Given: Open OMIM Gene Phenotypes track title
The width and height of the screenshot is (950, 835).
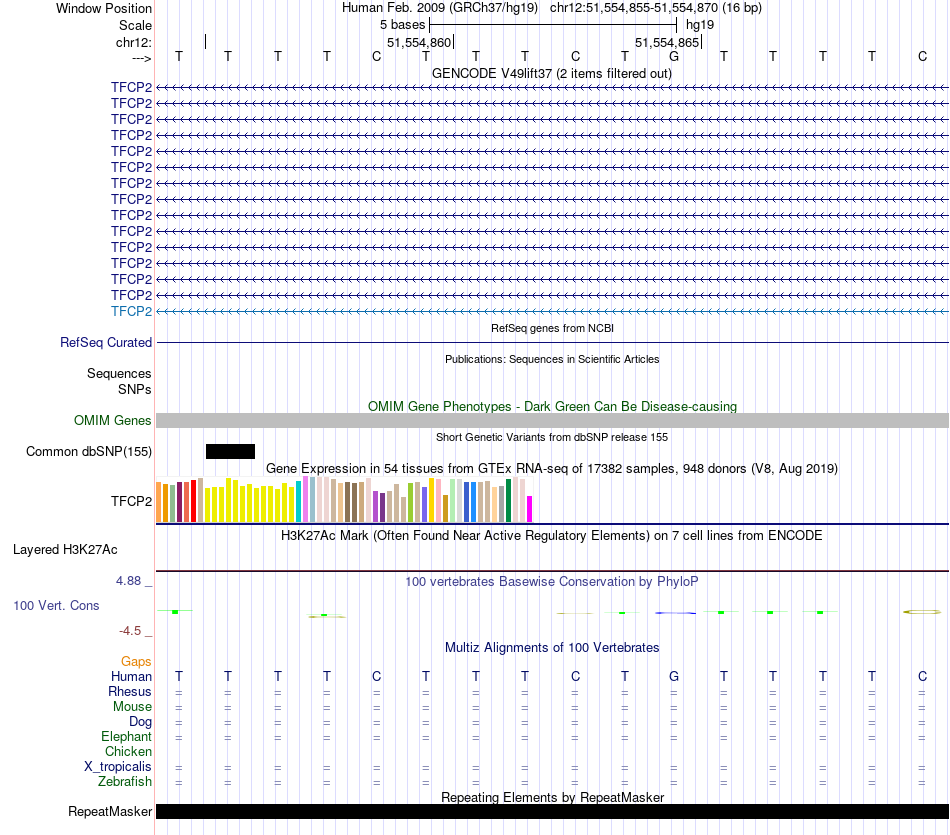Looking at the screenshot, I should [x=552, y=407].
